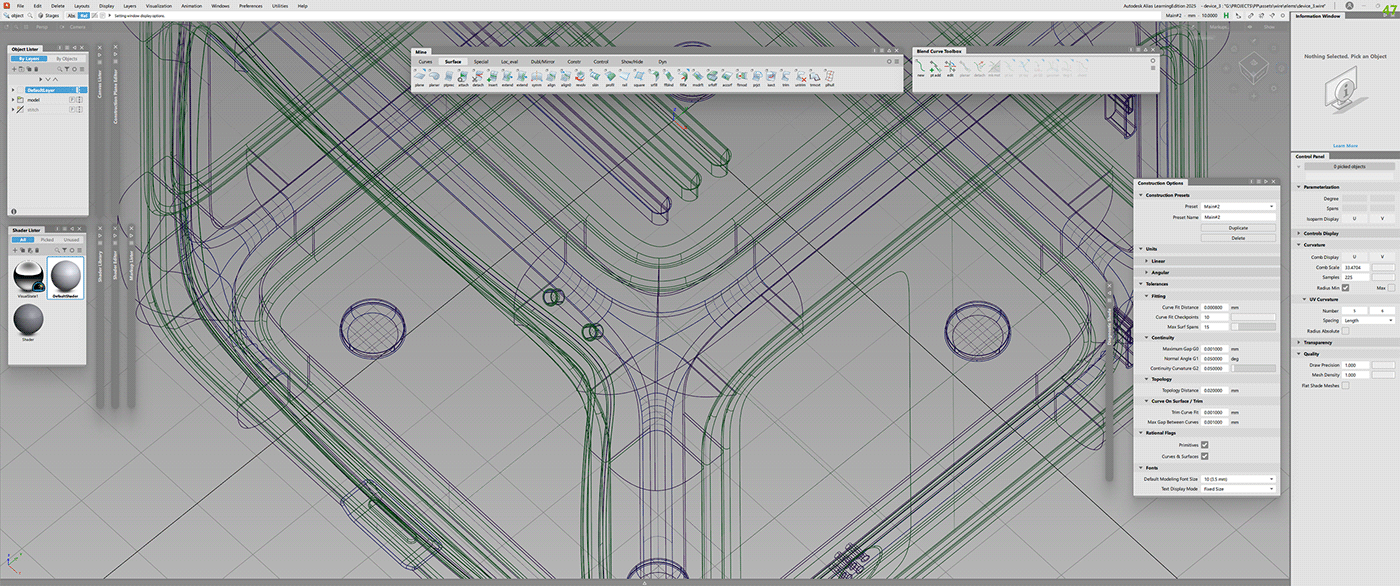Screen dimensions: 1400x586
Task: Select the Attach tool
Action: 464,74
